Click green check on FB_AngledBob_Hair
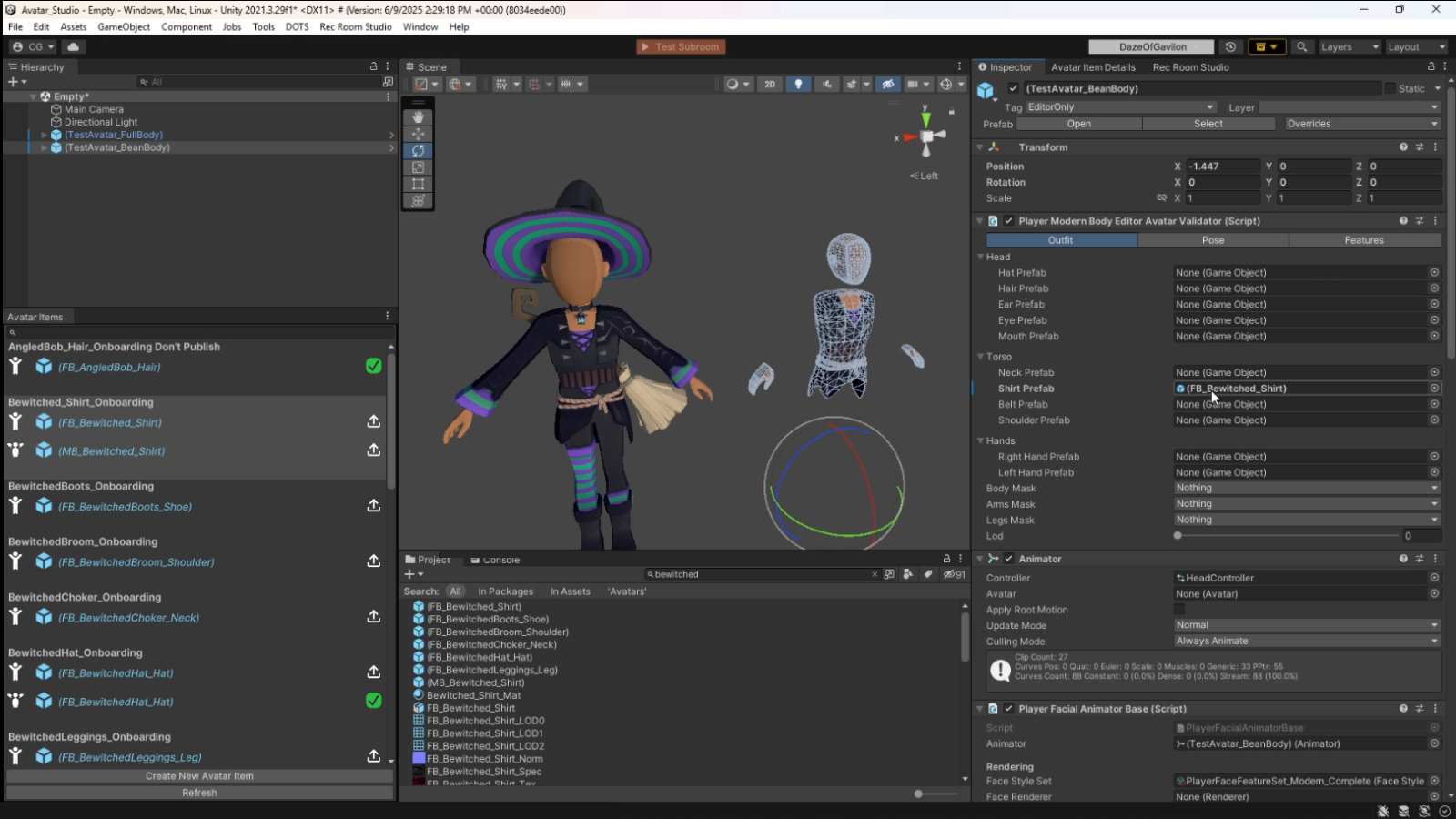The height and width of the screenshot is (819, 1456). point(373,366)
